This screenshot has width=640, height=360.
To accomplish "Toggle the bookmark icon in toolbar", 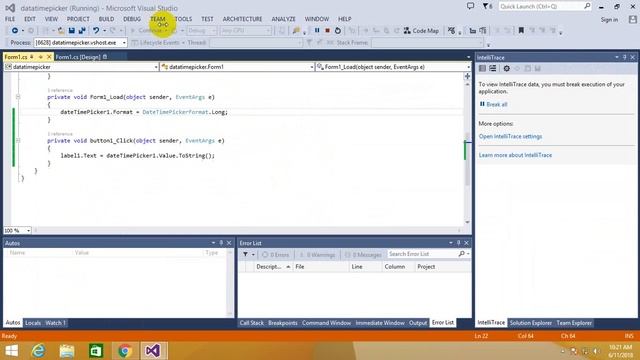I will 521,31.
